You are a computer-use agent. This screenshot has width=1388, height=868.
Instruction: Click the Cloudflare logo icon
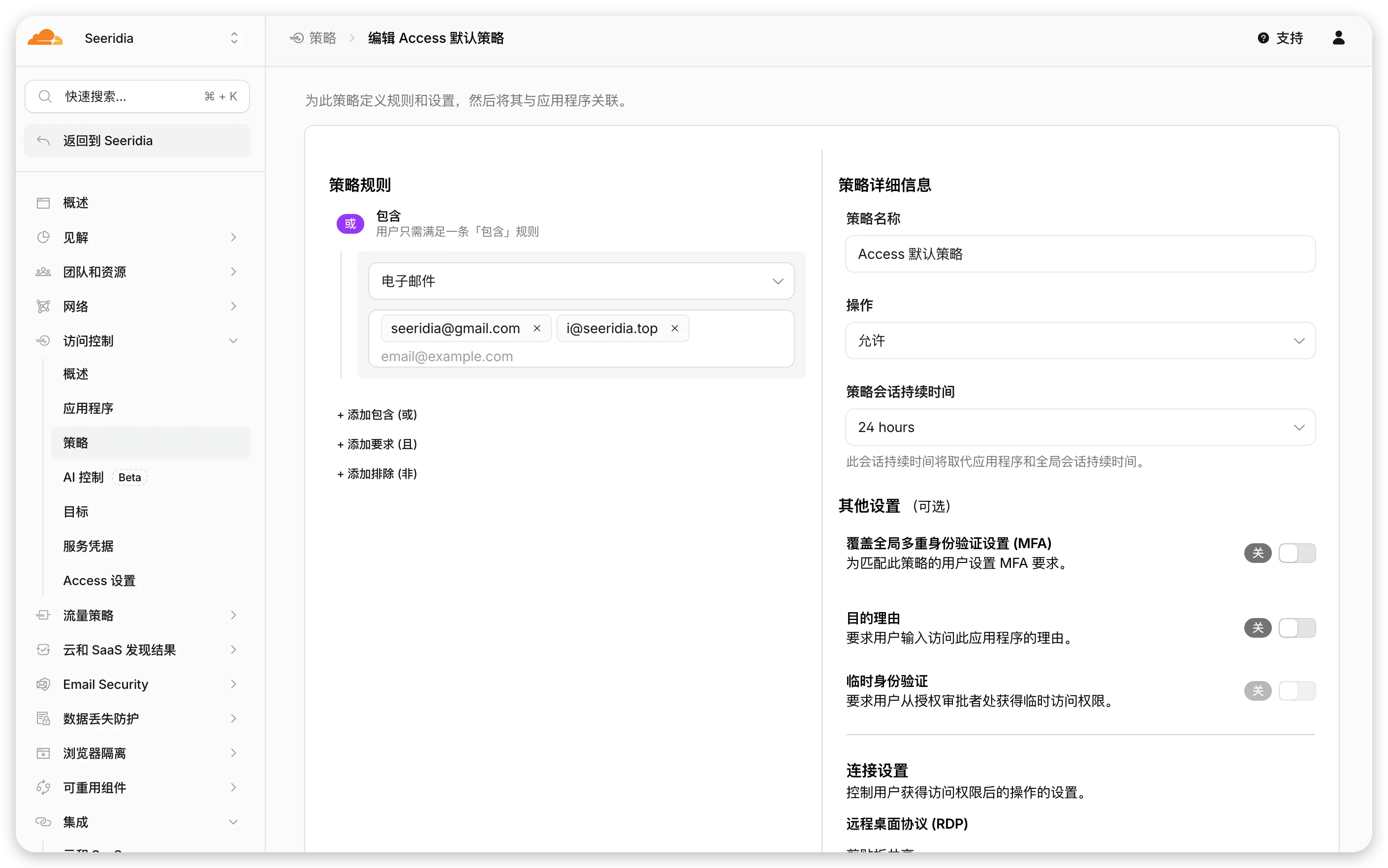[x=45, y=38]
